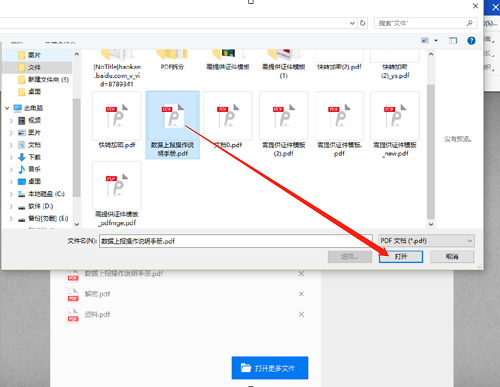
Task: Expand the 备份 (E:) drive node
Action: pos(11,219)
